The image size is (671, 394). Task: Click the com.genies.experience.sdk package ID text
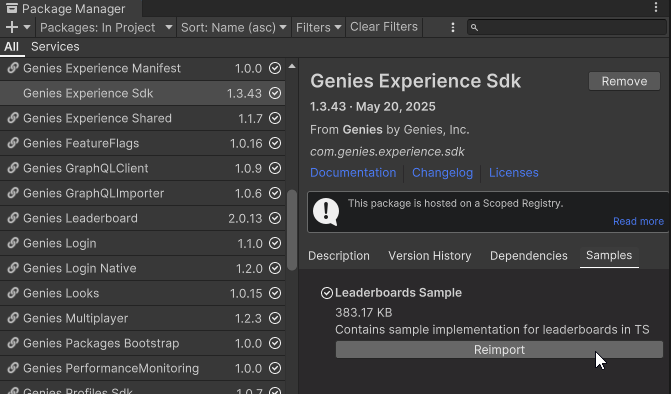click(x=387, y=151)
